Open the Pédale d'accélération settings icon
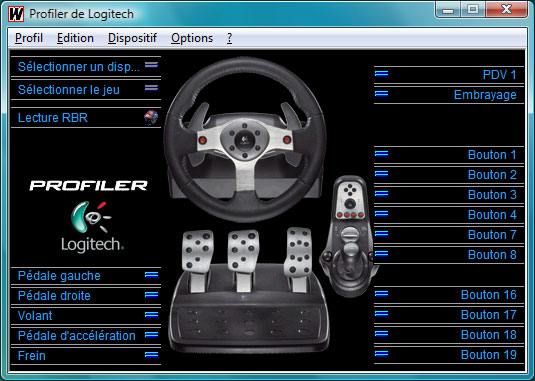This screenshot has width=535, height=381. coord(151,335)
